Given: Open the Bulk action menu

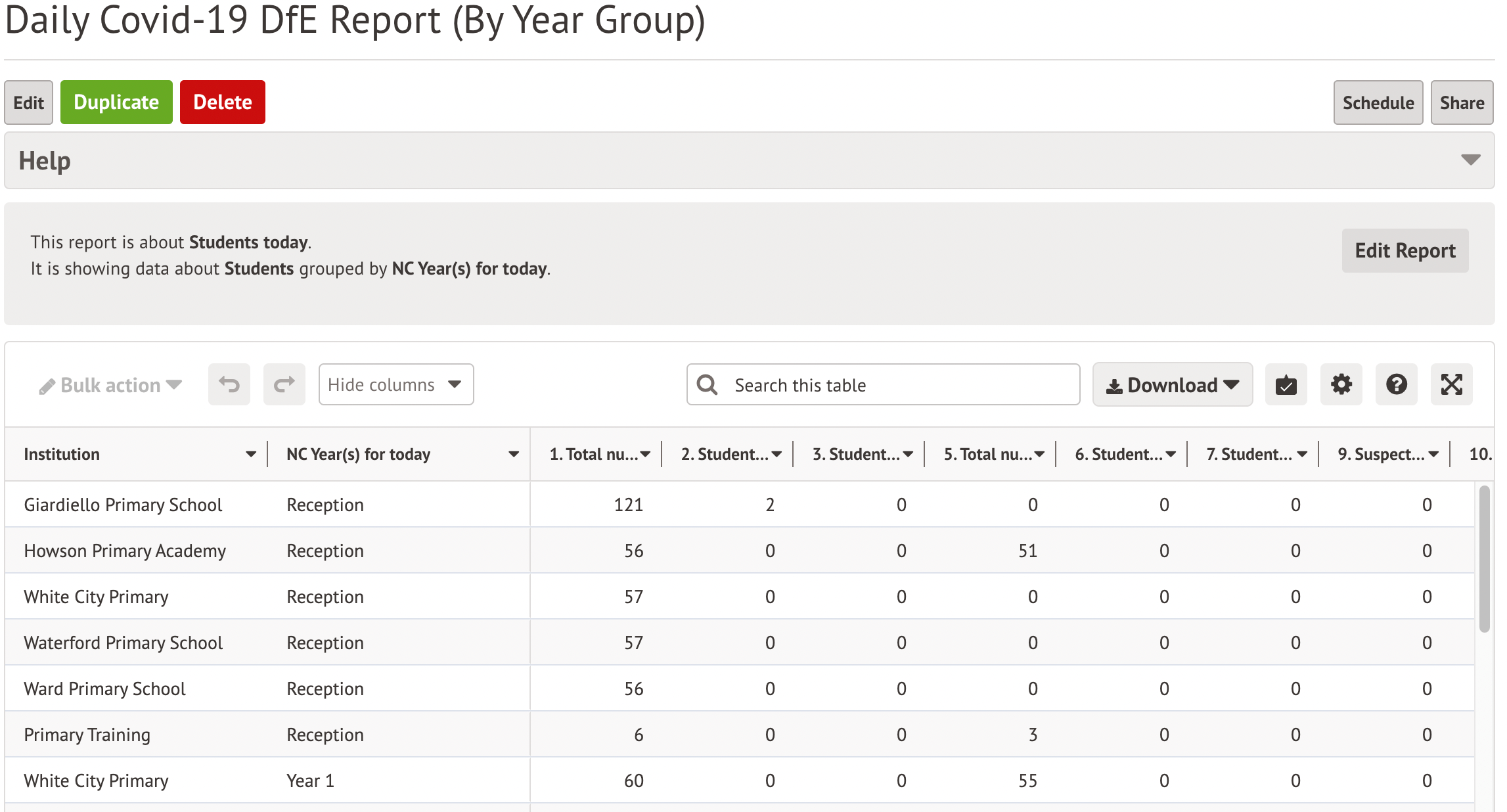Looking at the screenshot, I should (x=110, y=385).
